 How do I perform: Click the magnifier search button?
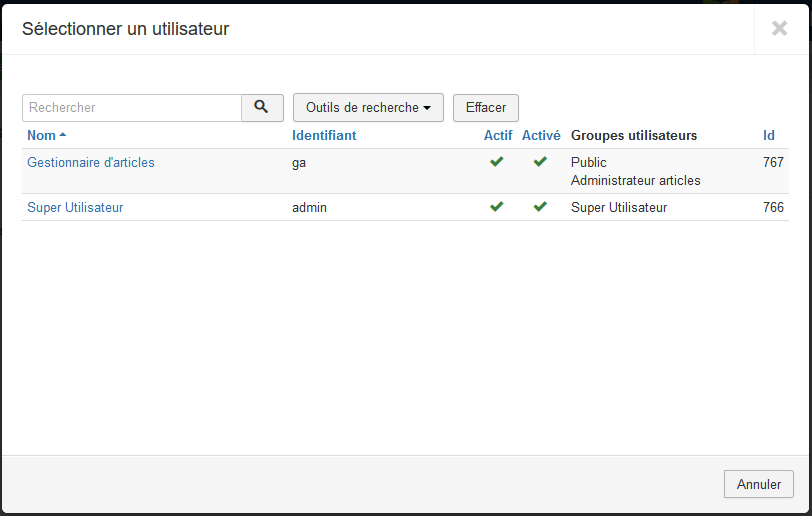[262, 107]
